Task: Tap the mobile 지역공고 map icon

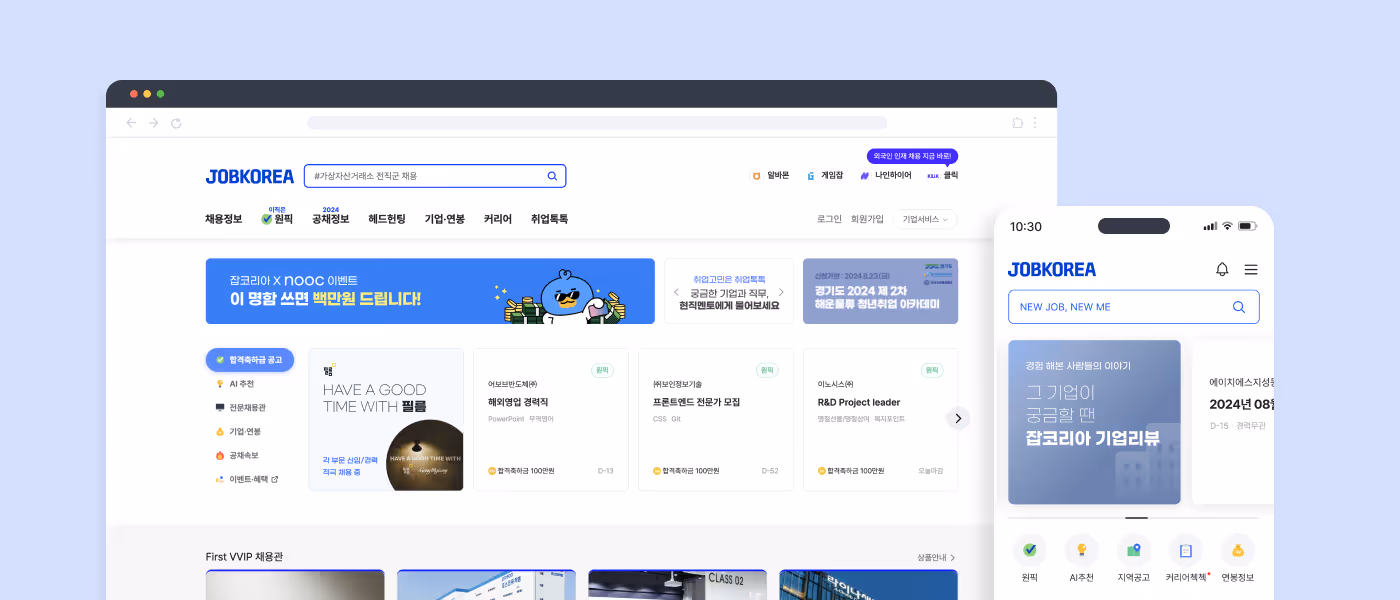Action: (x=1134, y=550)
